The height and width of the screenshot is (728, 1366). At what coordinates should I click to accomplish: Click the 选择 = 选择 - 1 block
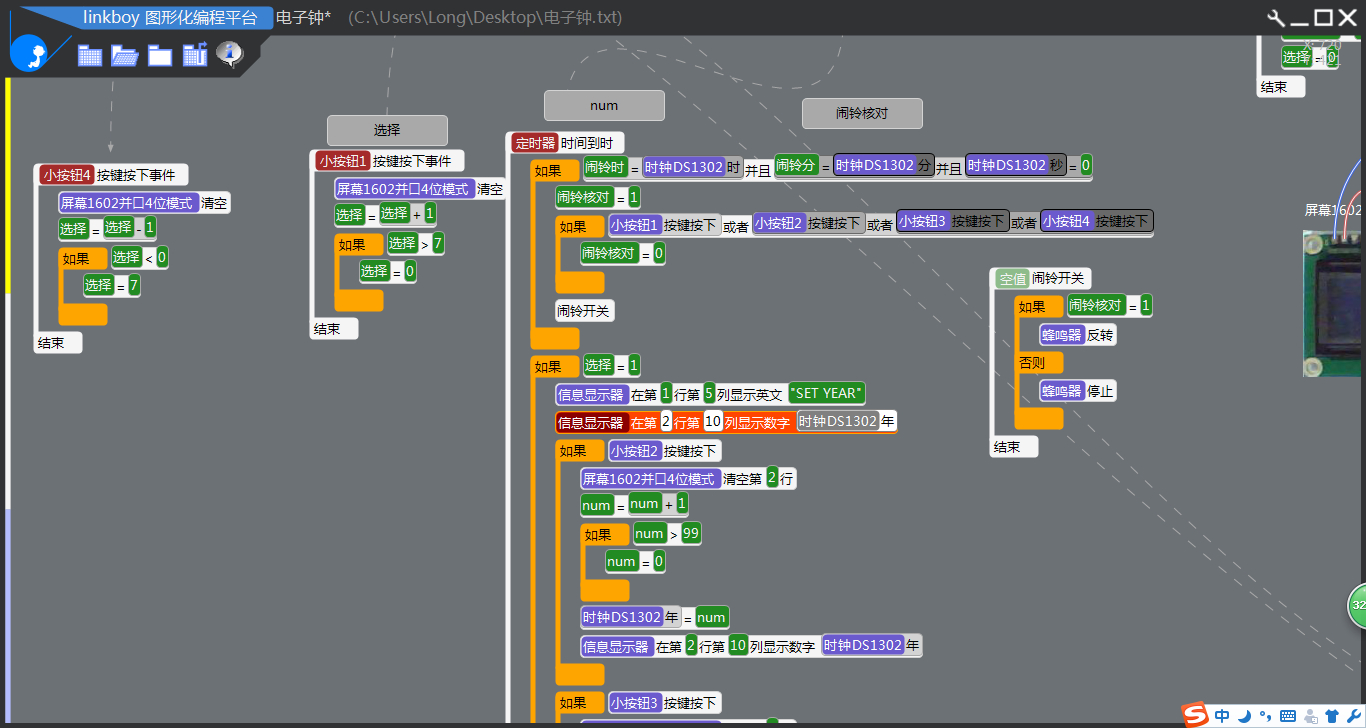tap(108, 228)
